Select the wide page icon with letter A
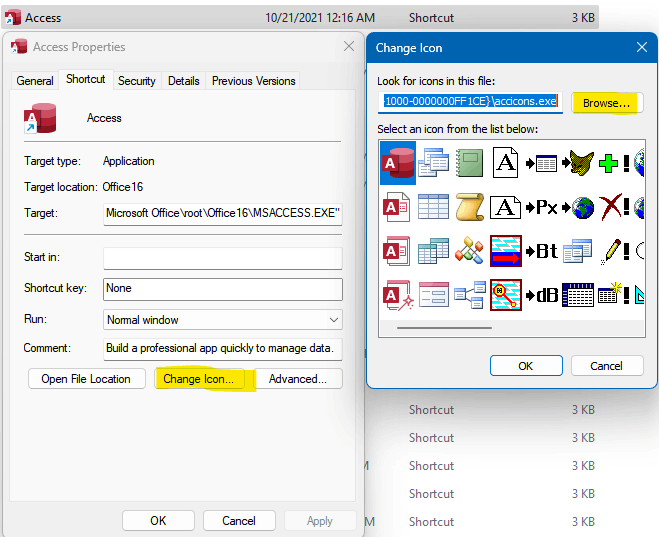 505,208
